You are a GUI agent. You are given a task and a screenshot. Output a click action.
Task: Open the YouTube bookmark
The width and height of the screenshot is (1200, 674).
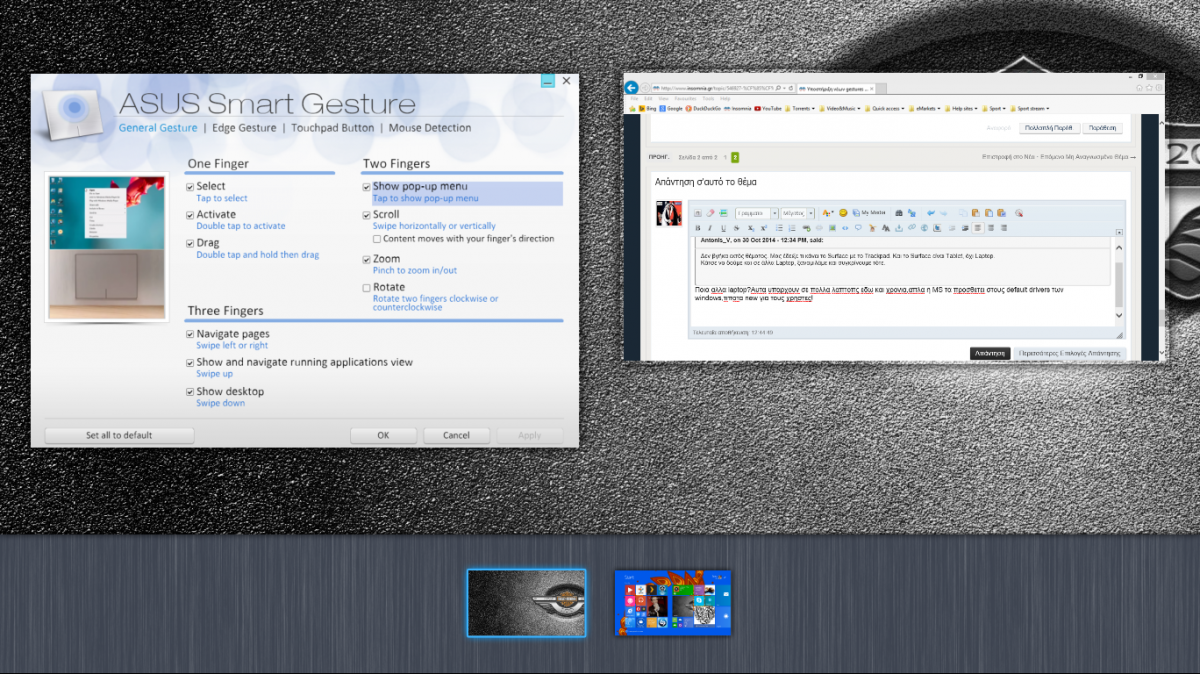point(768,108)
